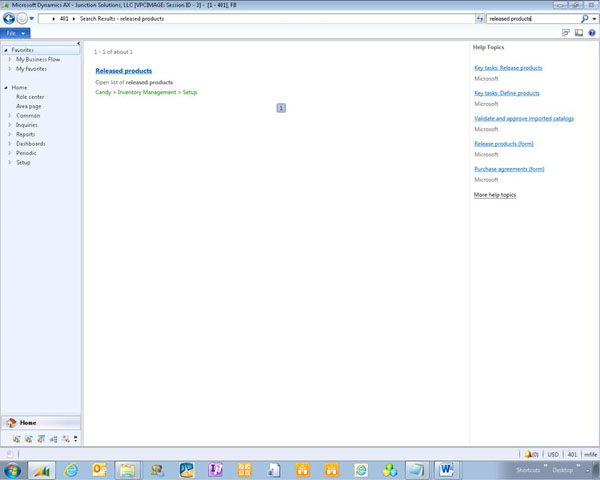Collapse the navigation pane chevron

point(78,43)
